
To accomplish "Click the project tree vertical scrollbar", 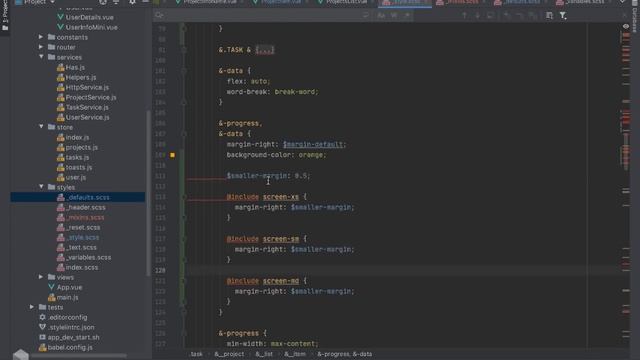I will point(149,192).
